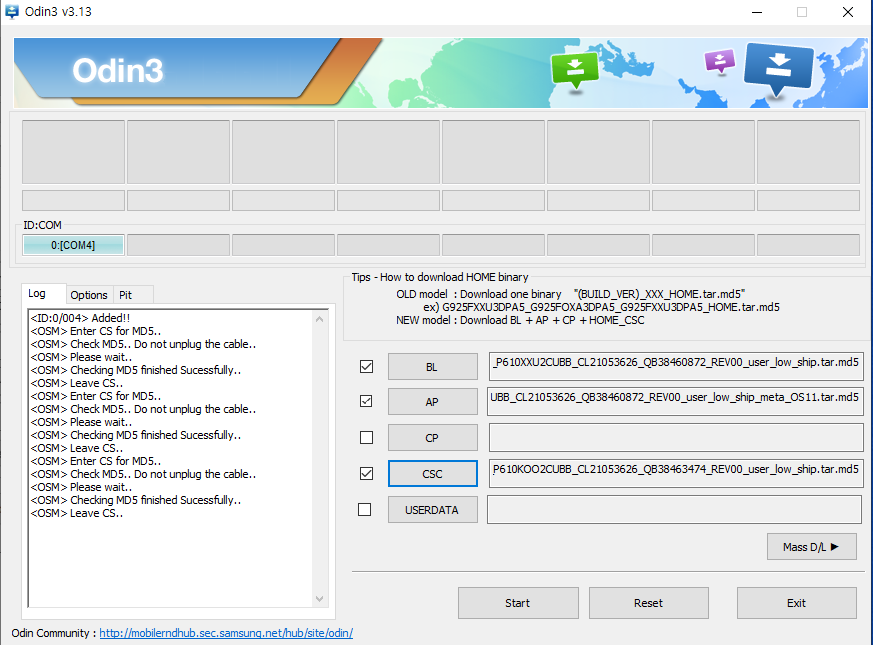Viewport: 873px width, 645px height.
Task: Click the Odin3 app icon in title bar
Action: 12,11
